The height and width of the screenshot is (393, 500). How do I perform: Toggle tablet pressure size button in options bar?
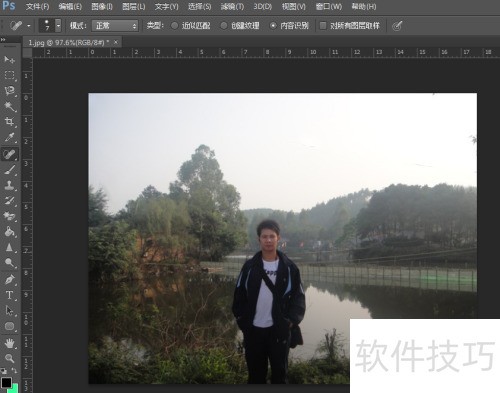click(397, 26)
